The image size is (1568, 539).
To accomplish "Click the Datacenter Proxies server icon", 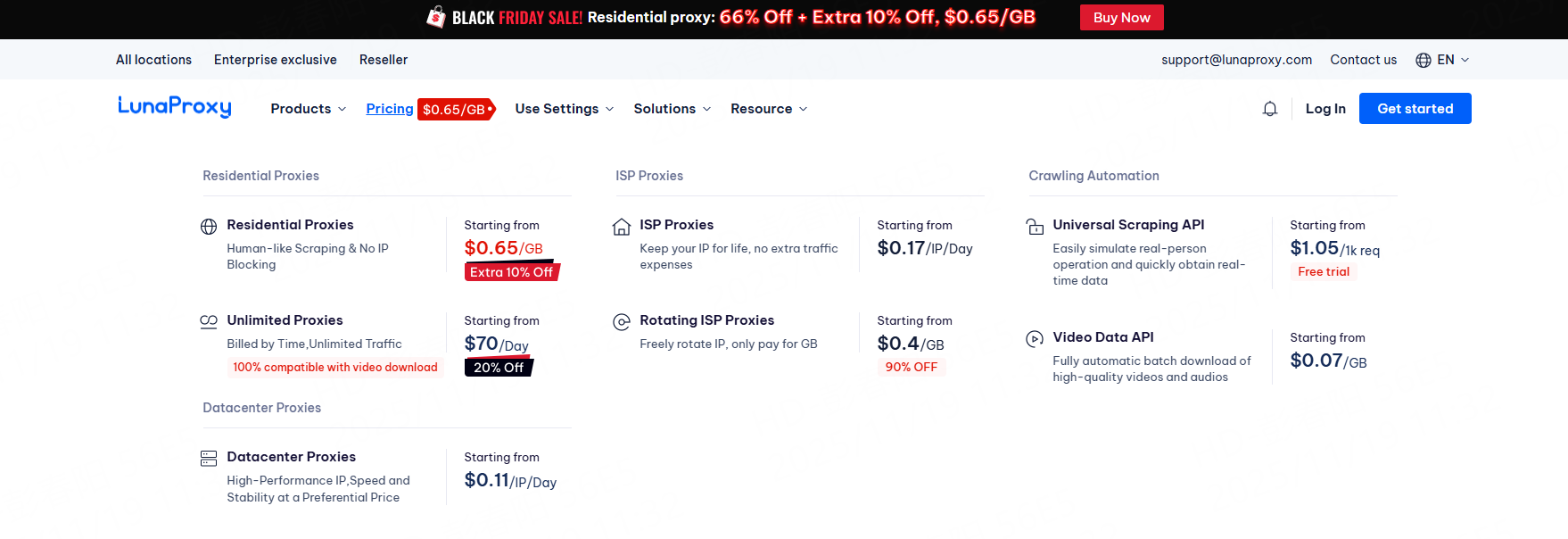I will click(x=209, y=459).
